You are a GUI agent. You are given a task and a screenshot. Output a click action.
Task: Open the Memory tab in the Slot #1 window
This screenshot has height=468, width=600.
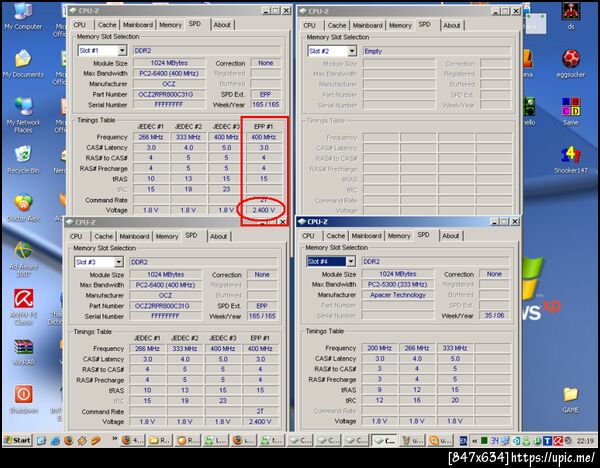[x=170, y=25]
